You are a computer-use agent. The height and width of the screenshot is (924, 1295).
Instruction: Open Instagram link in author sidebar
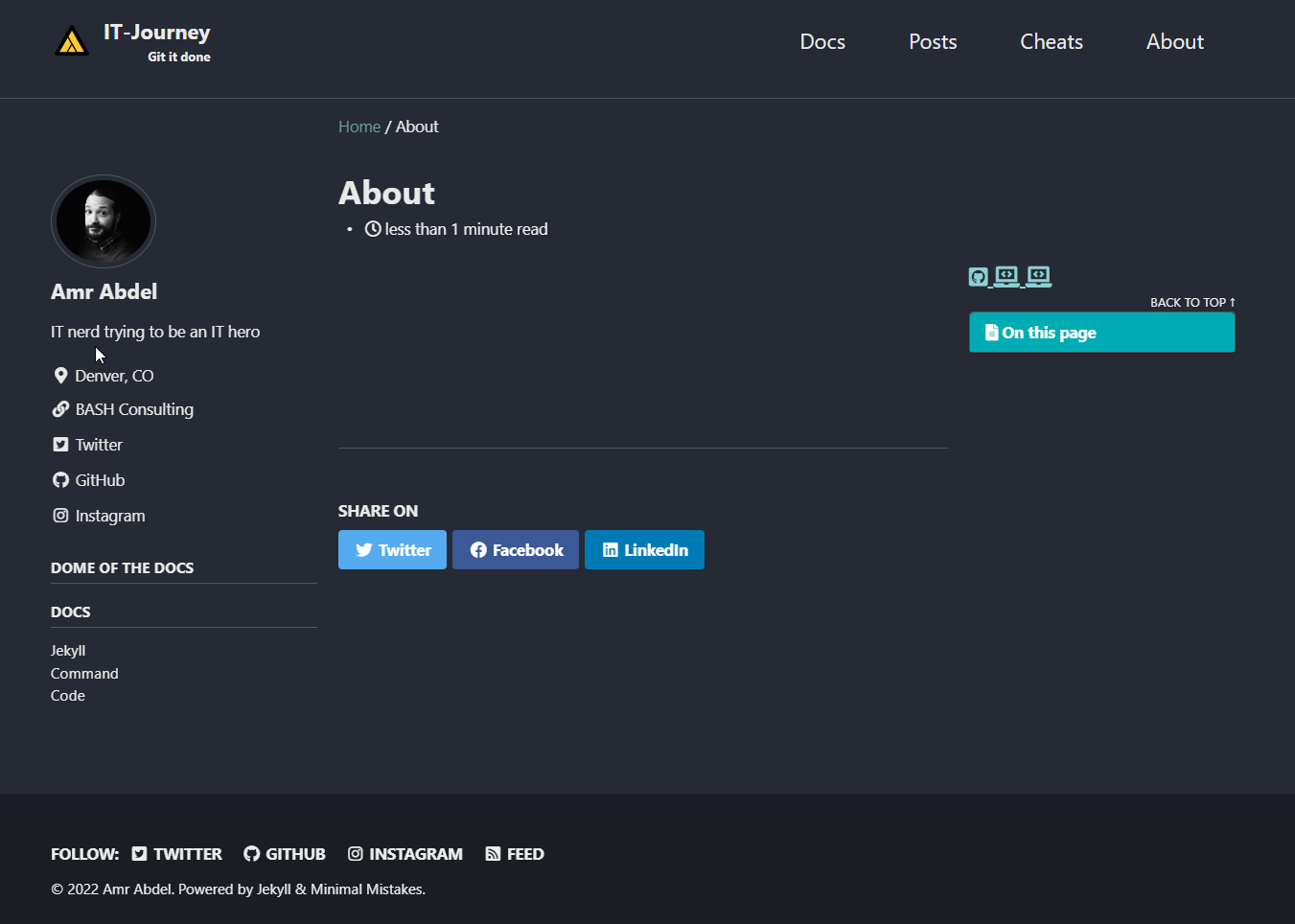[109, 516]
